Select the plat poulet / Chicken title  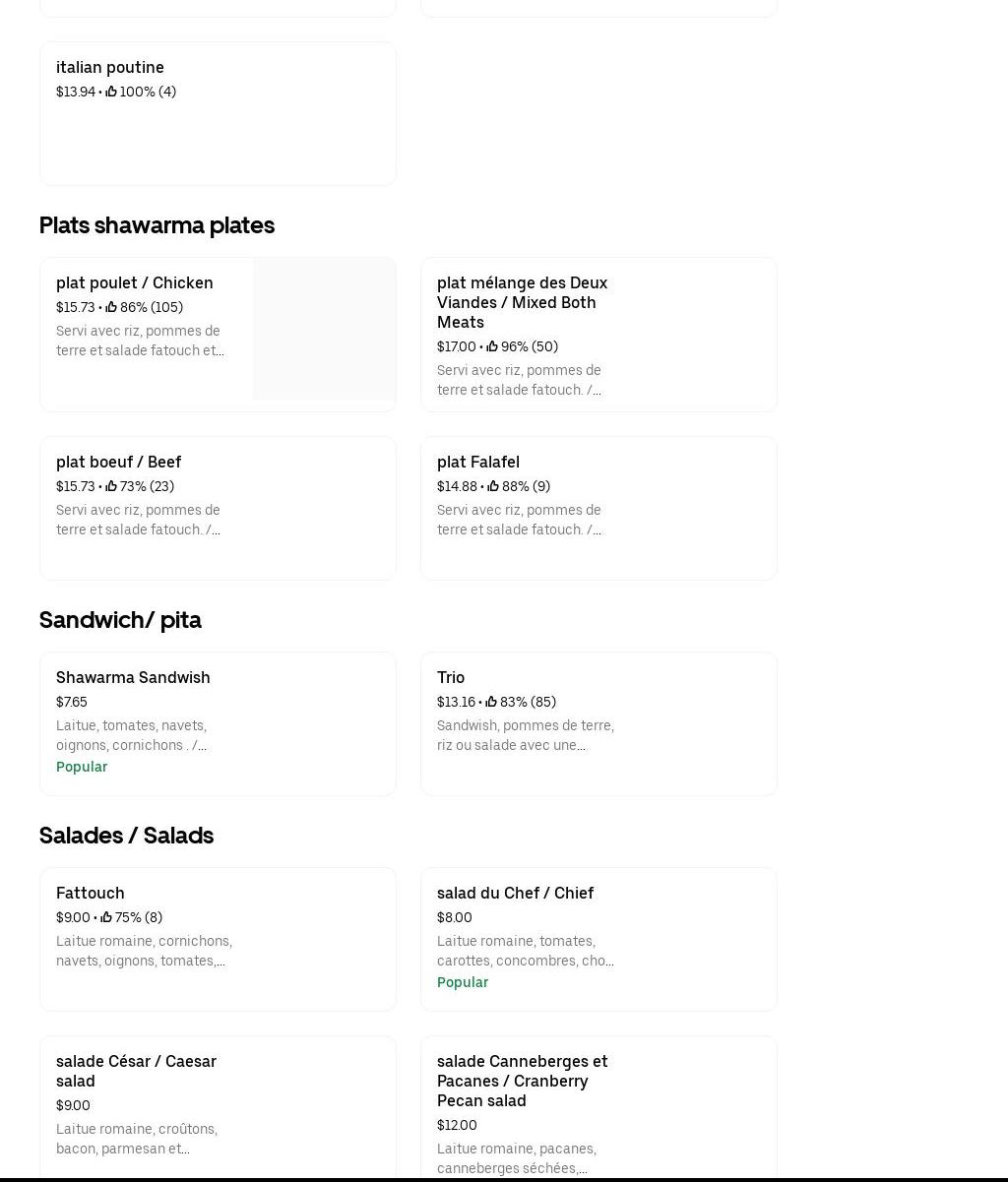135,282
